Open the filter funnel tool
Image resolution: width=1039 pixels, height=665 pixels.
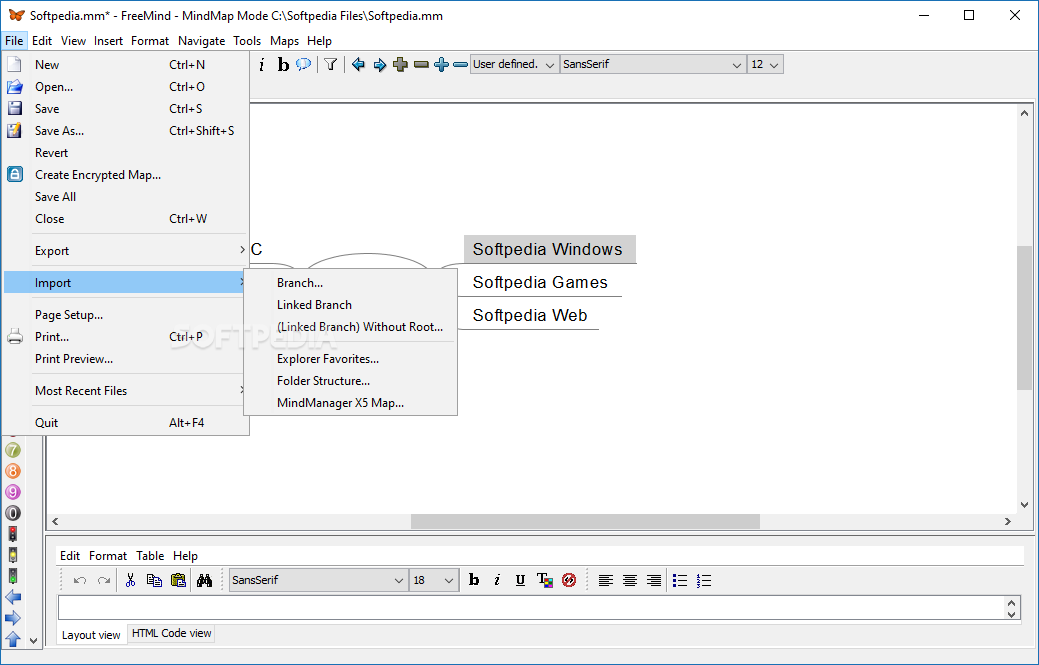pos(331,64)
